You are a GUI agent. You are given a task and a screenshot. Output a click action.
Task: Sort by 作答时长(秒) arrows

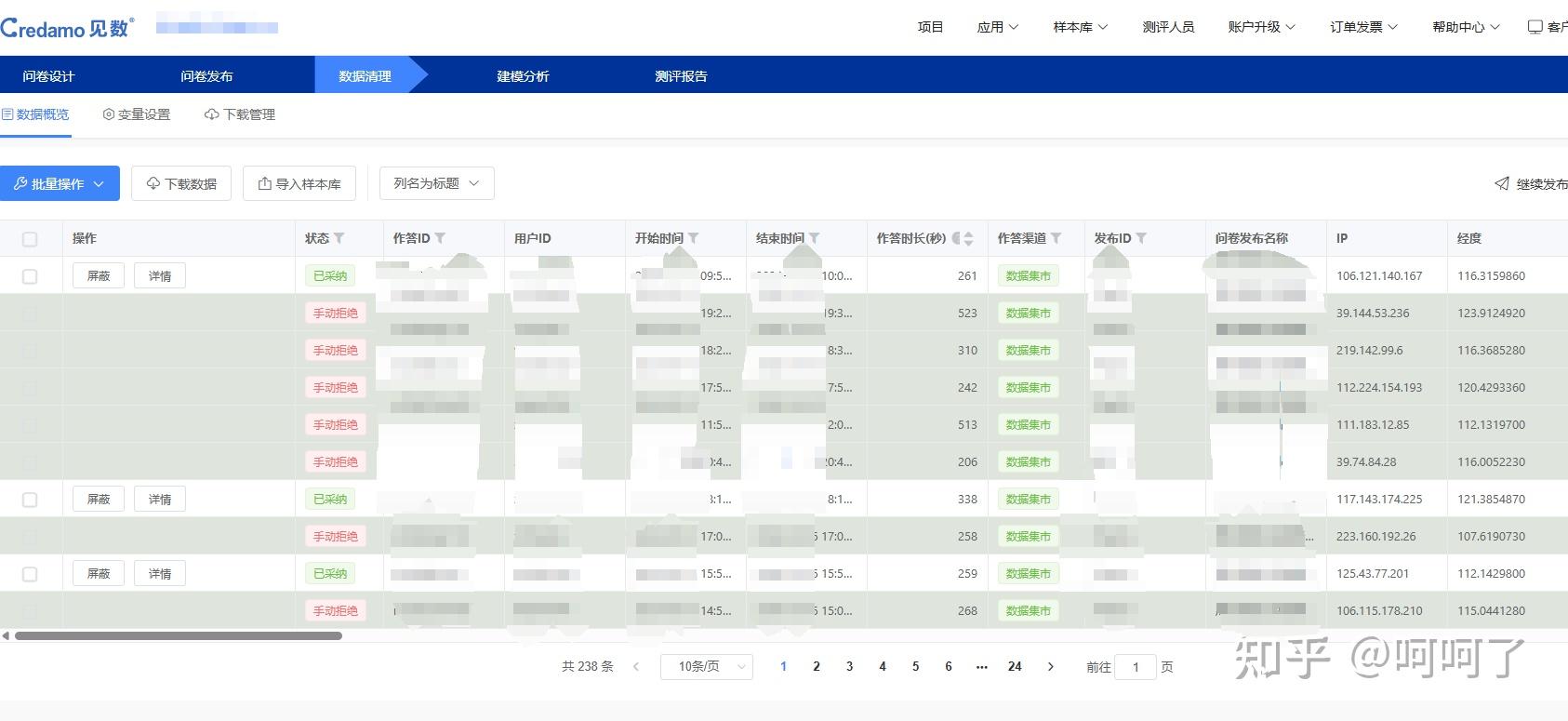coord(968,239)
